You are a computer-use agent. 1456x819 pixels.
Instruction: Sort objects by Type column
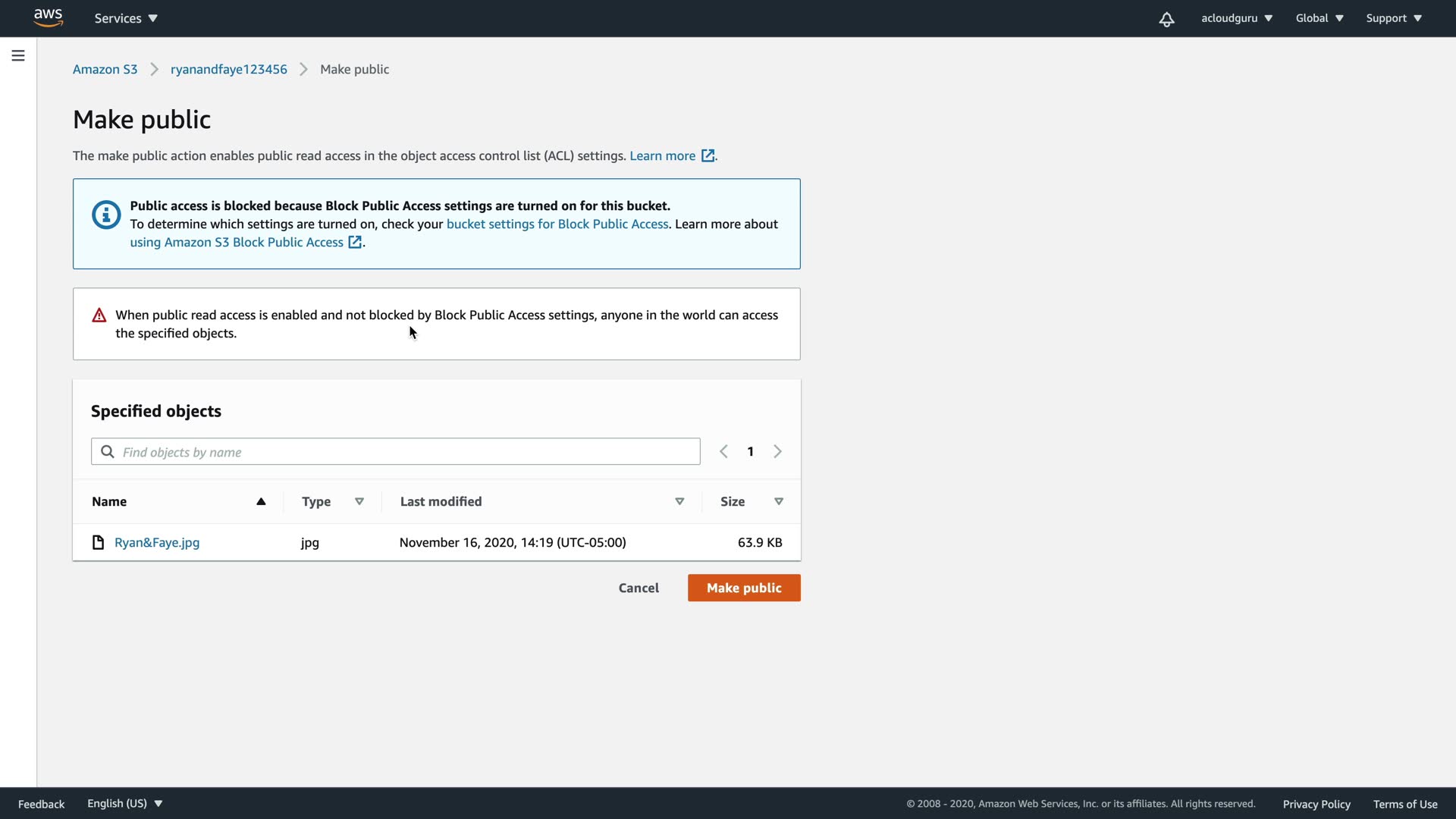359,501
